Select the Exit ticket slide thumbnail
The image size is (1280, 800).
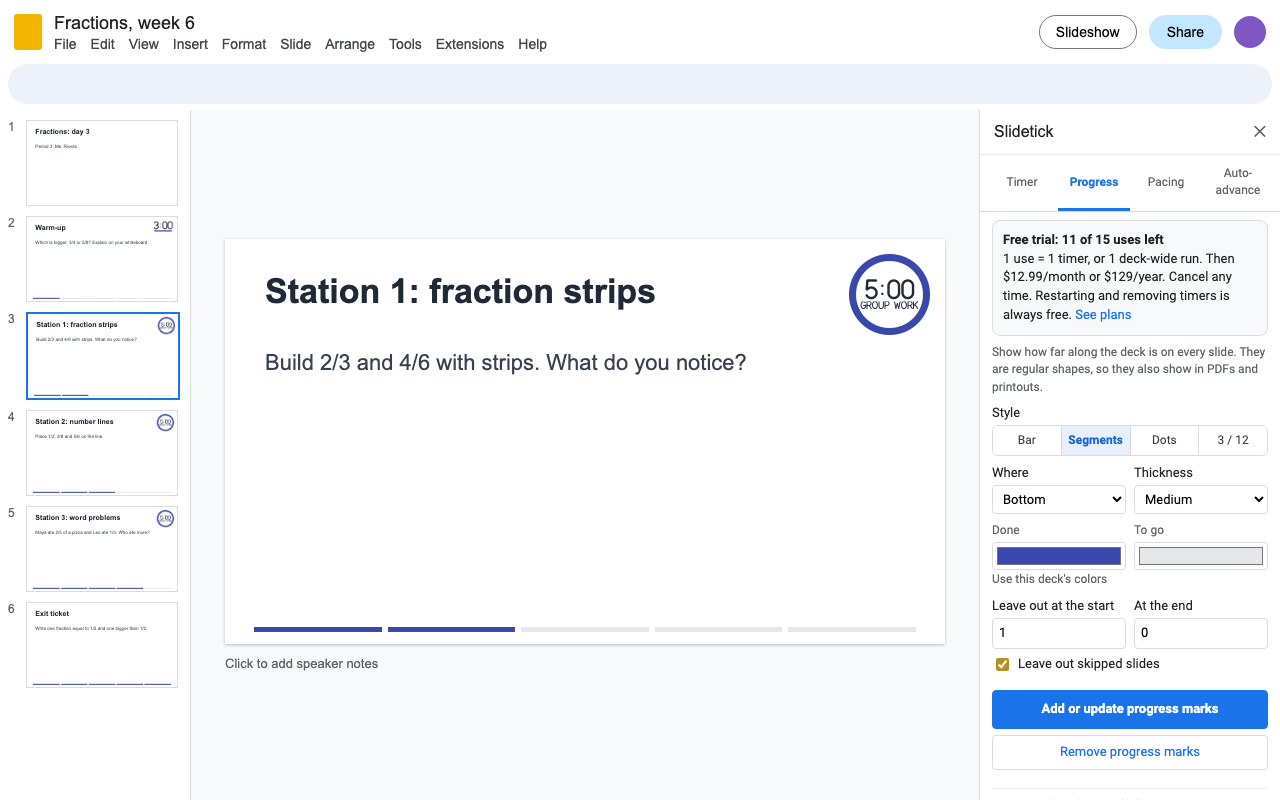pyautogui.click(x=102, y=645)
